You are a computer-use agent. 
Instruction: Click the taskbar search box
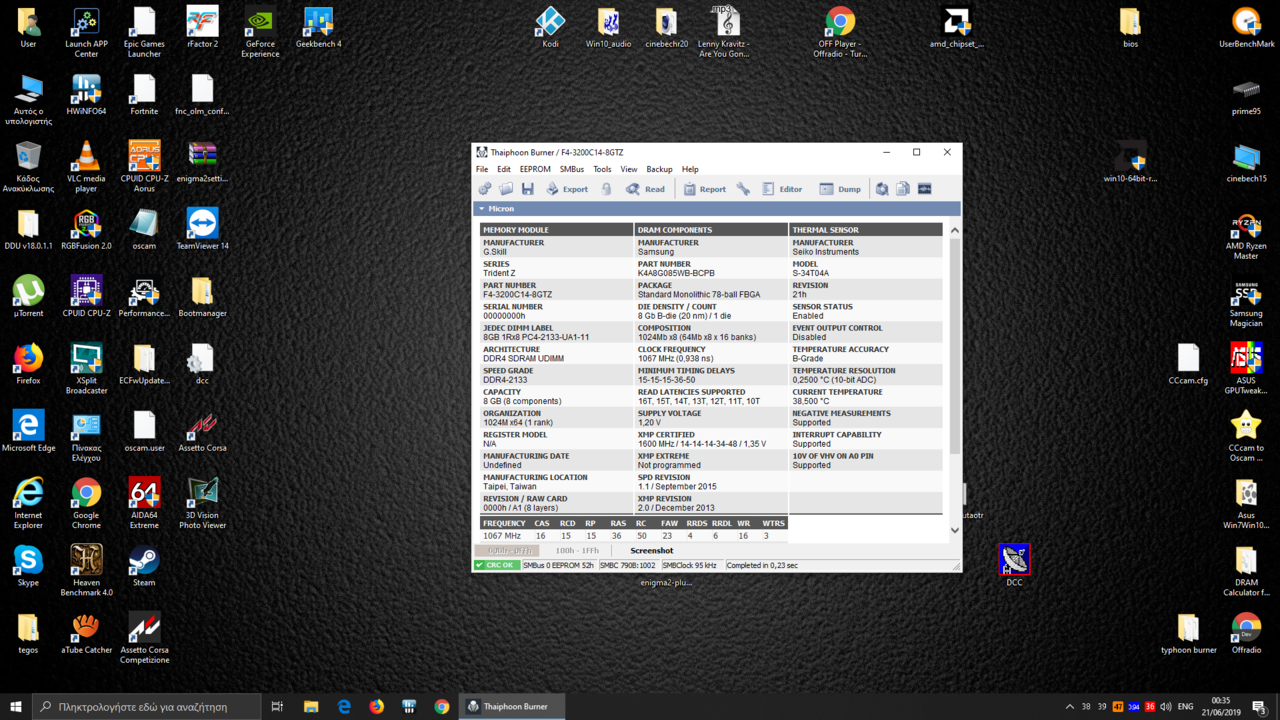coord(147,706)
